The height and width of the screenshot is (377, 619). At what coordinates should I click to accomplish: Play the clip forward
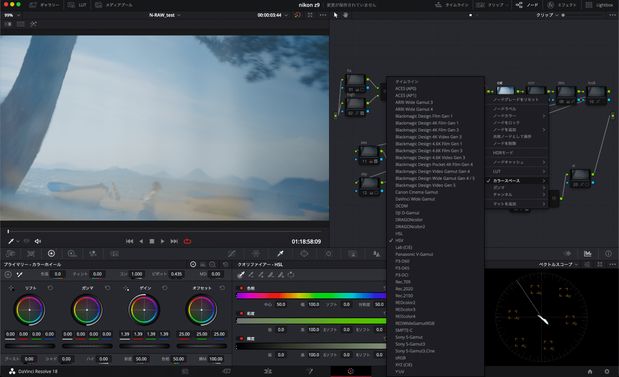162,241
